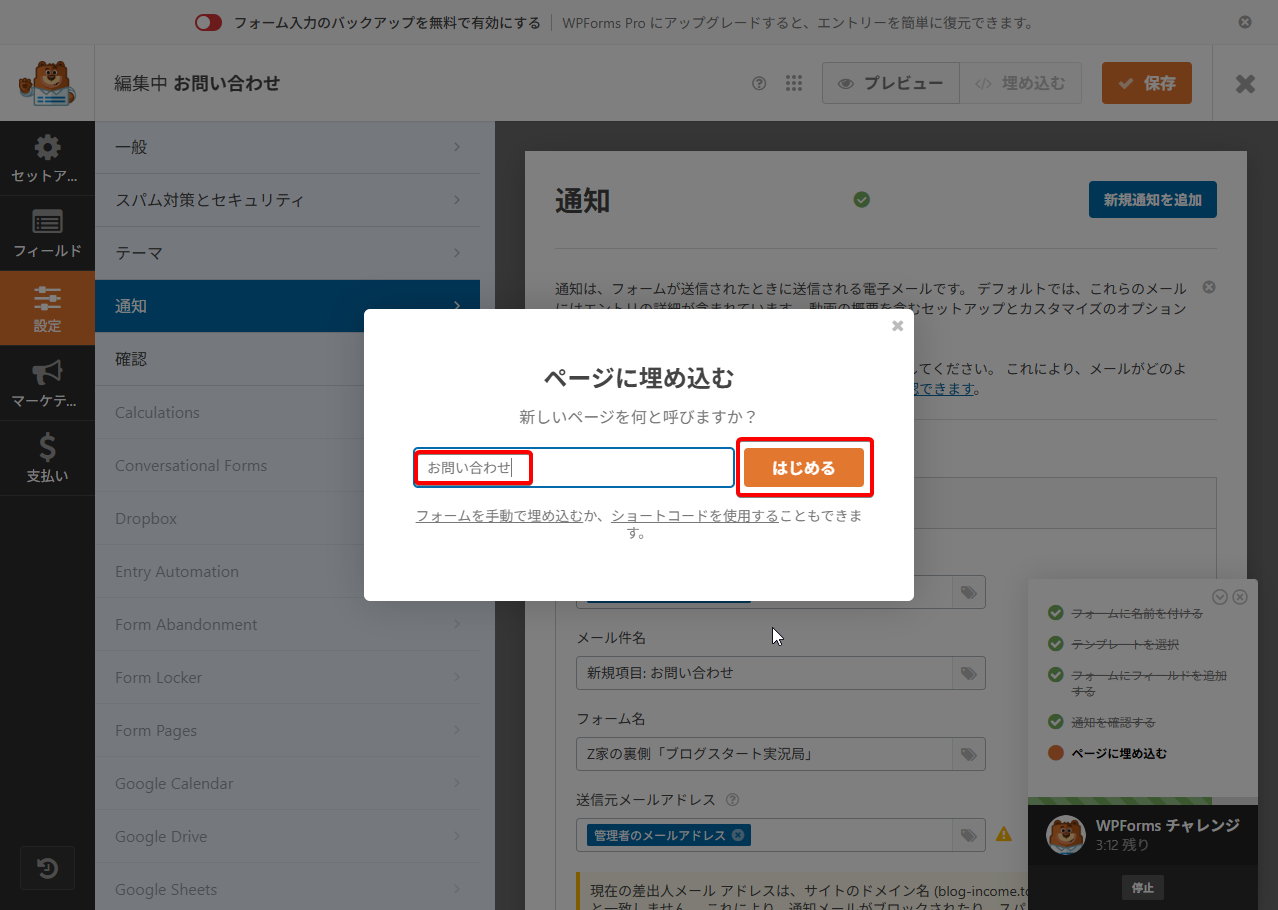The height and width of the screenshot is (910, 1278).
Task: Expand スパム対策とセキュリティ settings section
Action: tap(287, 200)
